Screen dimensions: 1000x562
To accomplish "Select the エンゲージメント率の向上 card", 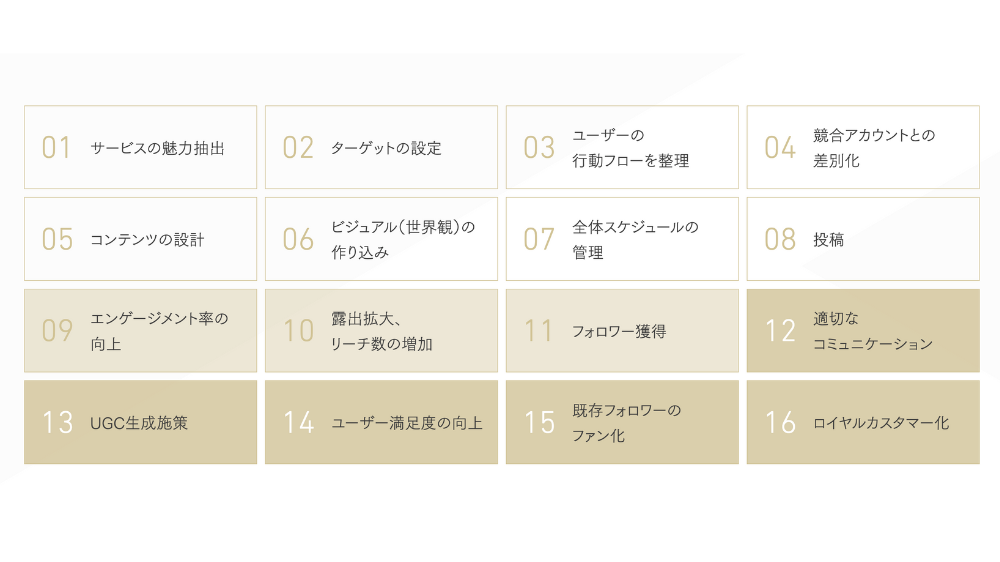I will coord(140,331).
